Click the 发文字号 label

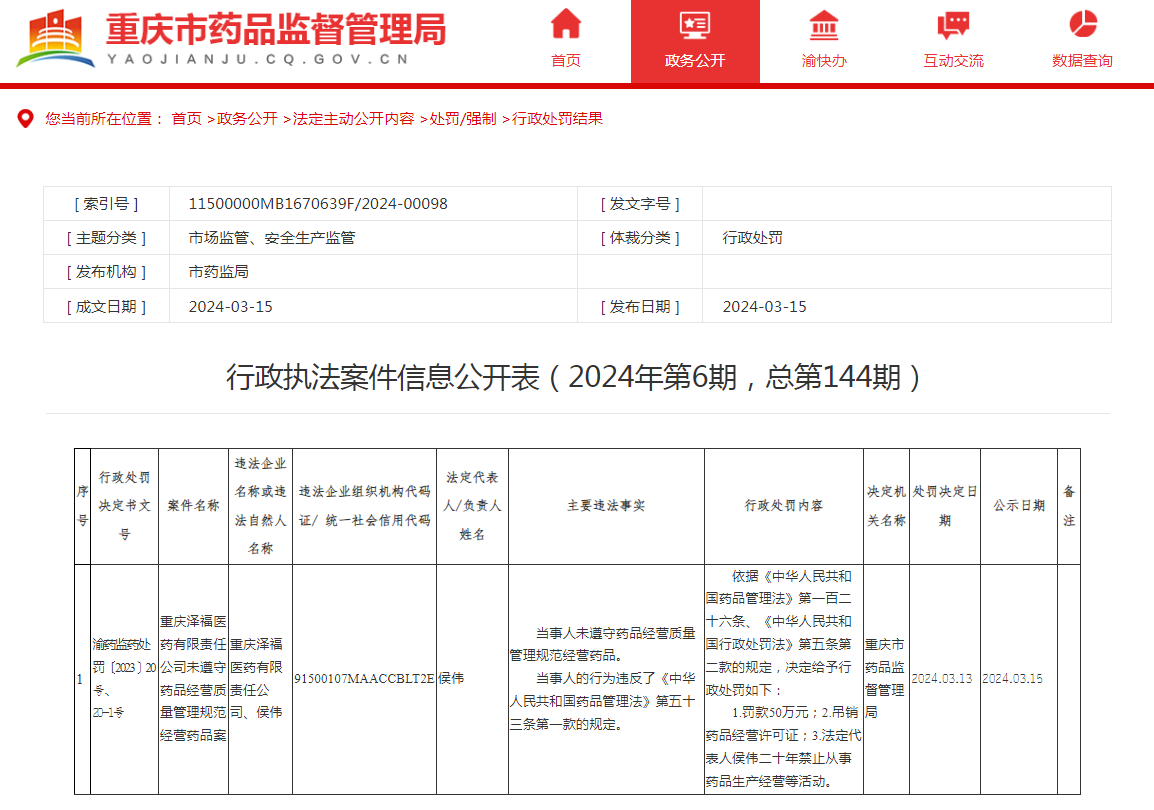click(640, 204)
